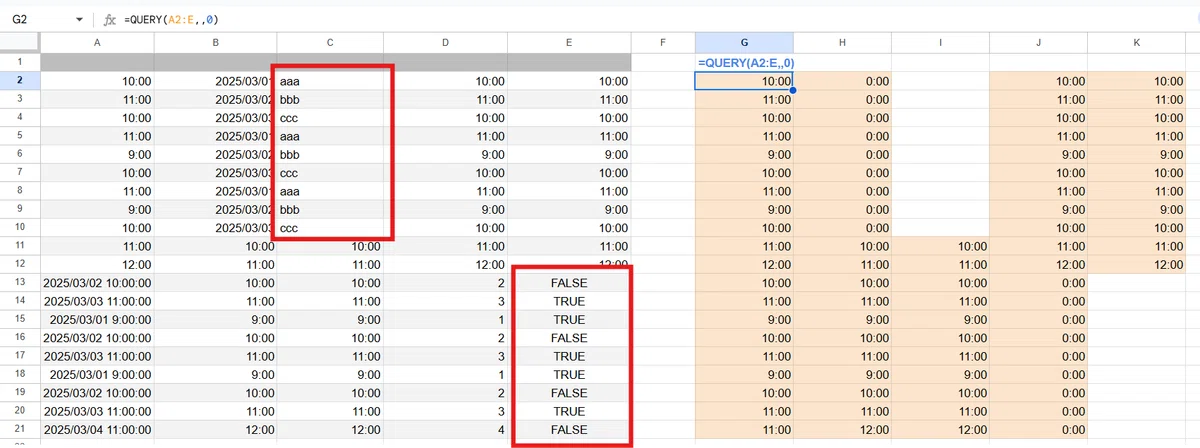Click cell I11 showing 10:00

tap(940, 246)
